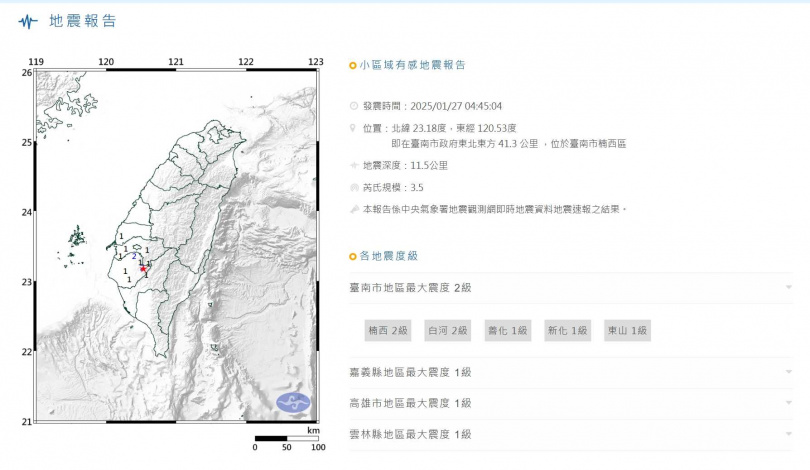Click the weather agency logo on map

[293, 403]
